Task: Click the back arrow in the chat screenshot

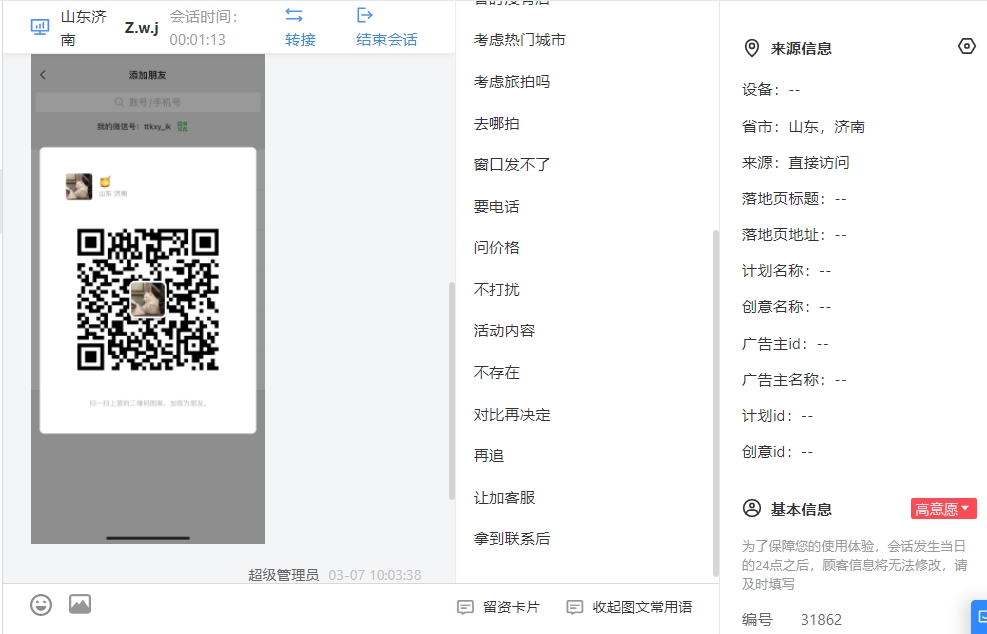Action: click(43, 75)
